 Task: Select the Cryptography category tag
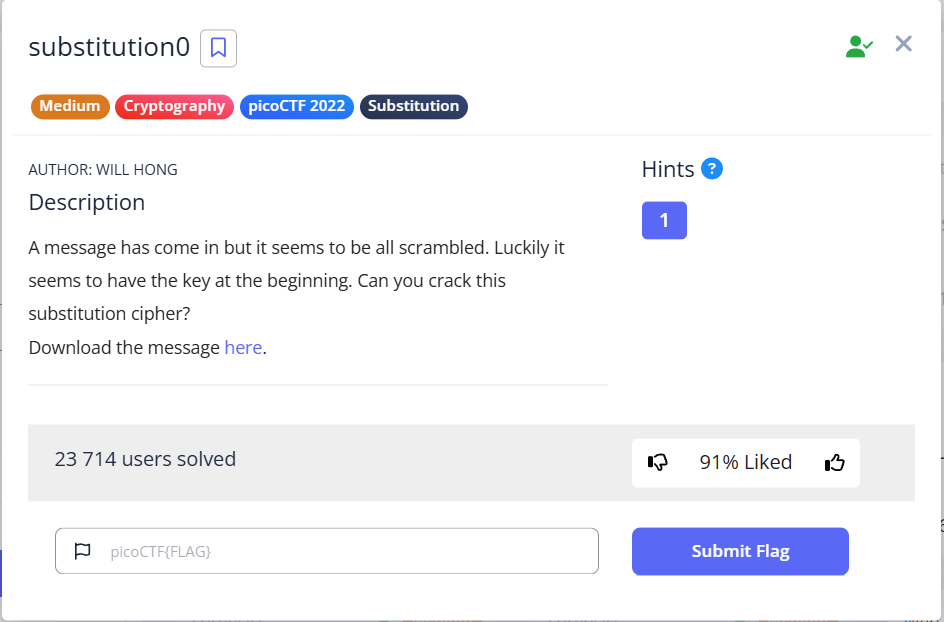tap(174, 106)
